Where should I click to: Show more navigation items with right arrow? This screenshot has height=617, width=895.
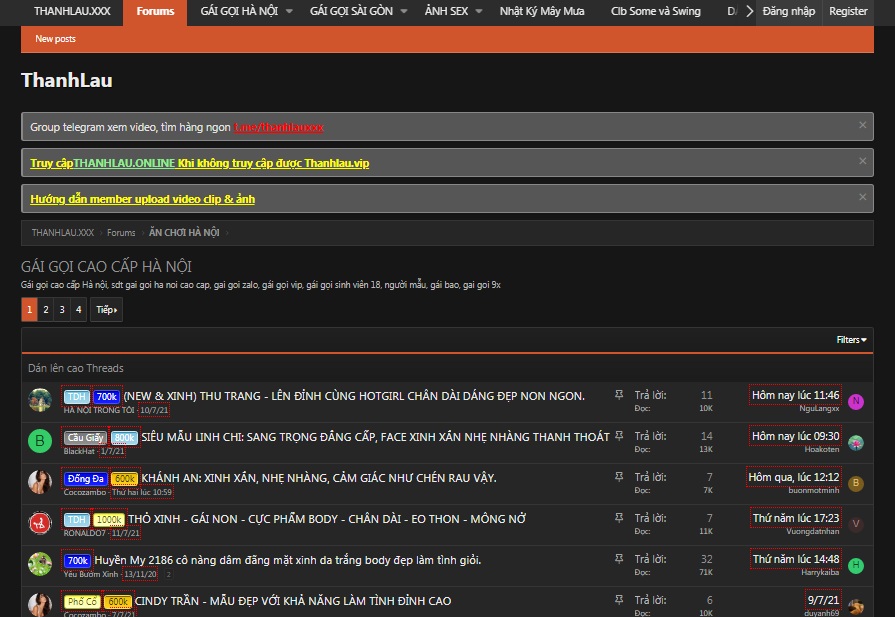coord(749,11)
